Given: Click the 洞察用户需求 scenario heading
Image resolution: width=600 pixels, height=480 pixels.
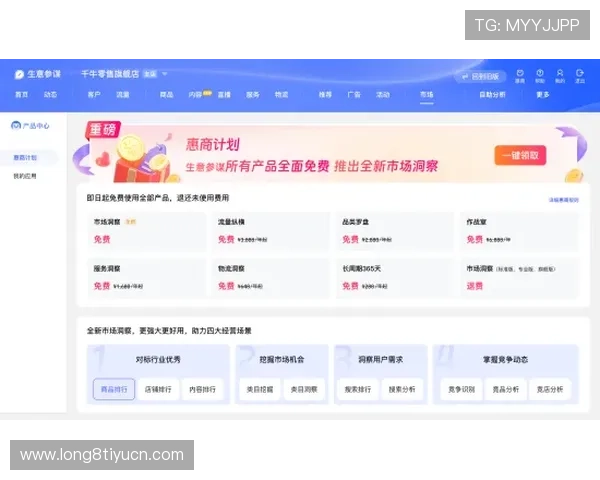Looking at the screenshot, I should pos(380,359).
